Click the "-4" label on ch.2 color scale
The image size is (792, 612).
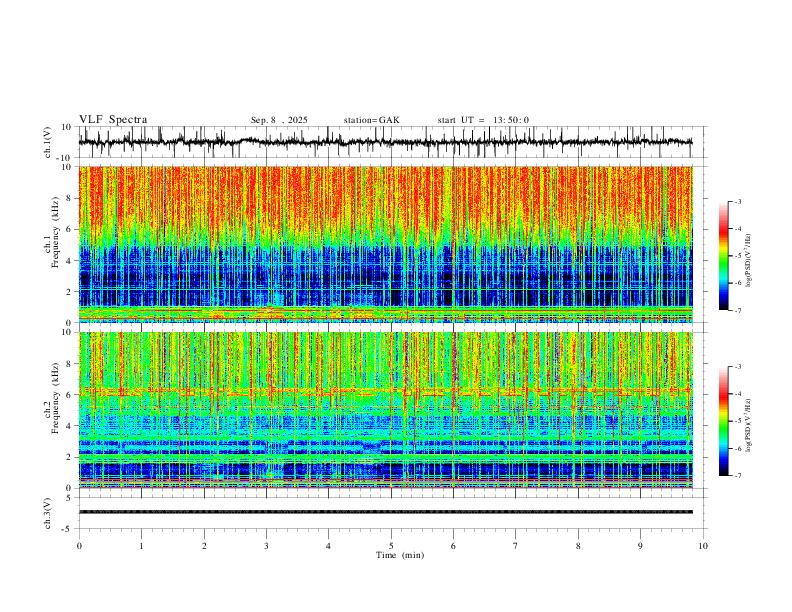738,394
